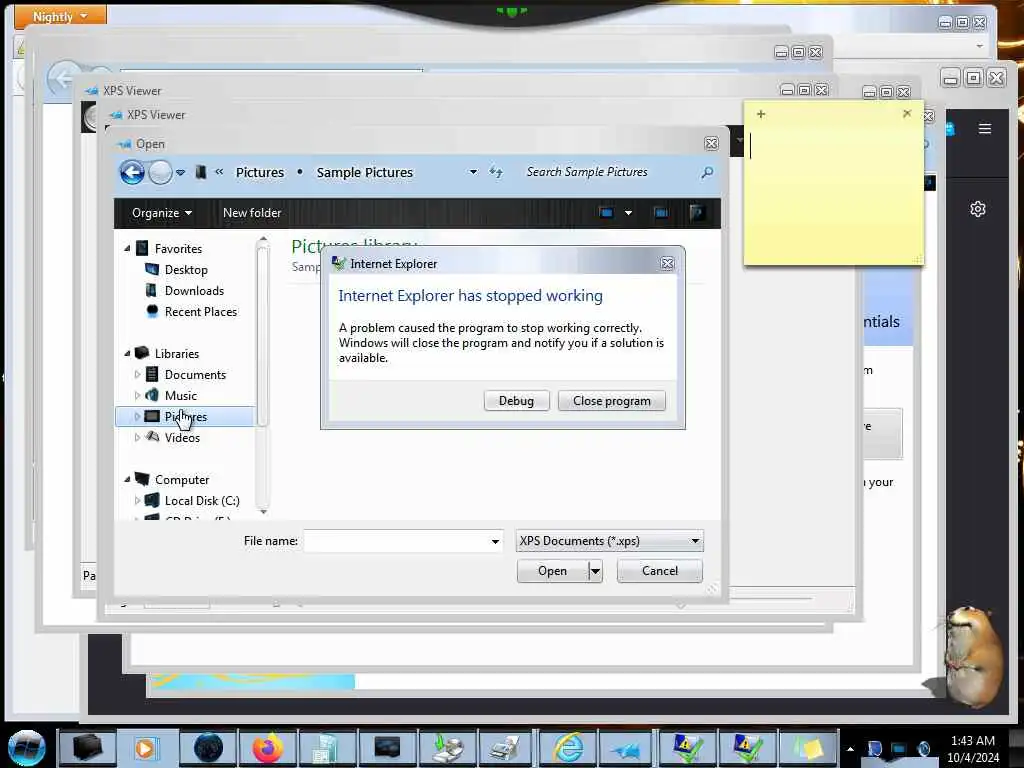Open the address bar history dropdown
Screen dimensions: 1024x768
click(x=473, y=172)
